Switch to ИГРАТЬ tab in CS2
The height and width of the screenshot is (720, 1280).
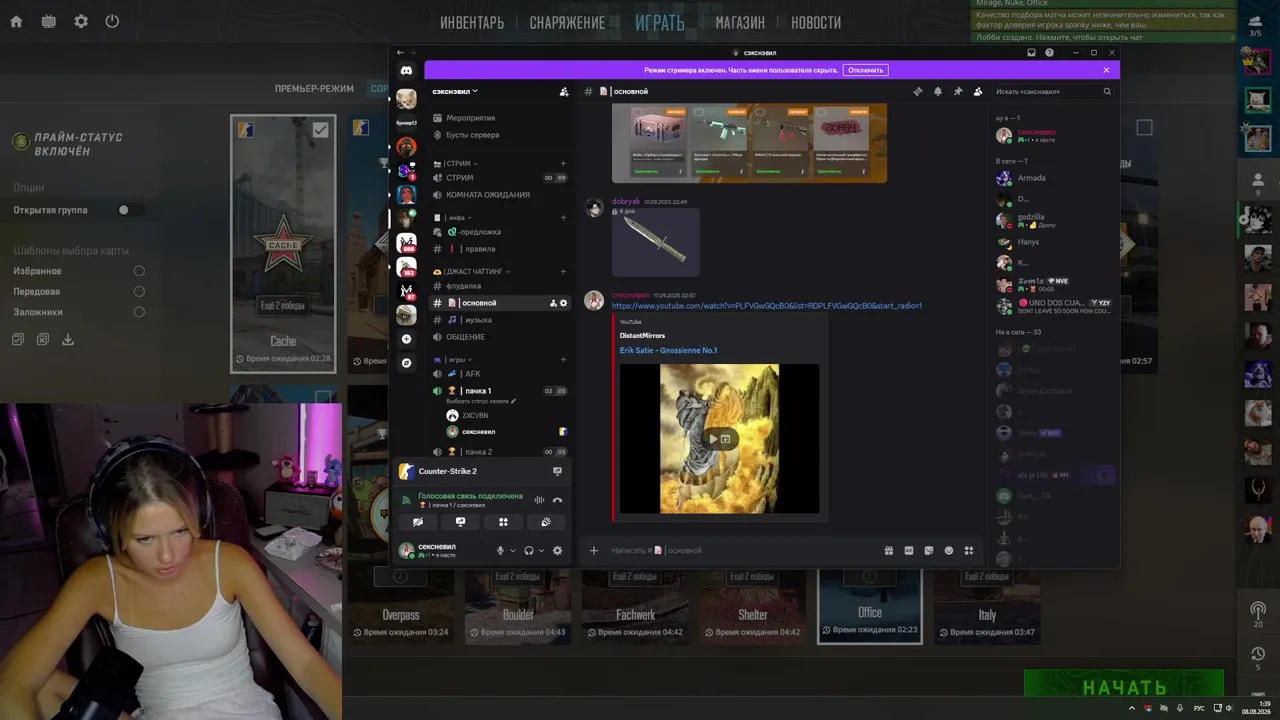pyautogui.click(x=660, y=22)
